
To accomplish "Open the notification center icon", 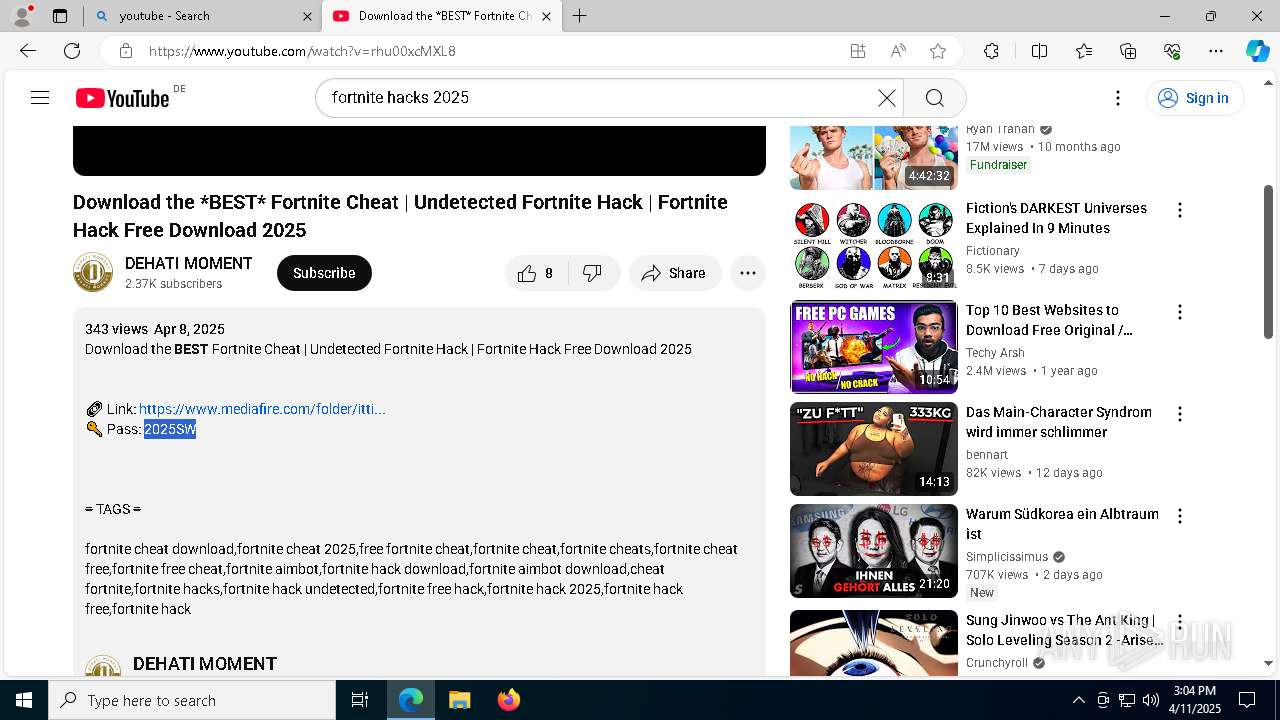I will click(1247, 700).
